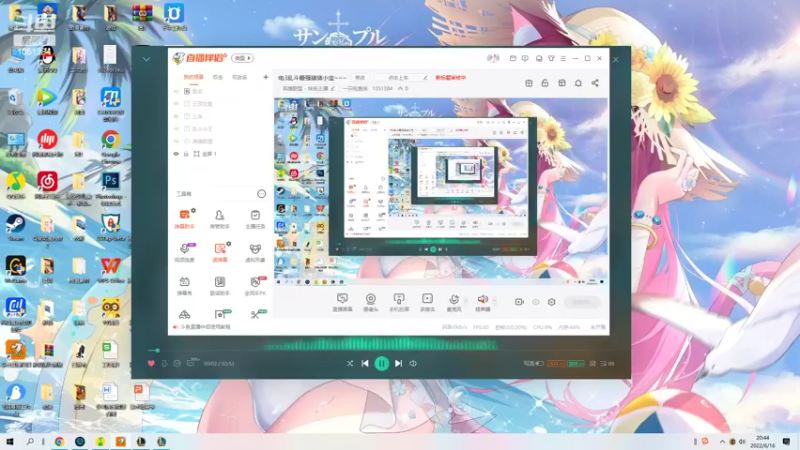Toggle visibility of the 上车 source

coord(176,116)
